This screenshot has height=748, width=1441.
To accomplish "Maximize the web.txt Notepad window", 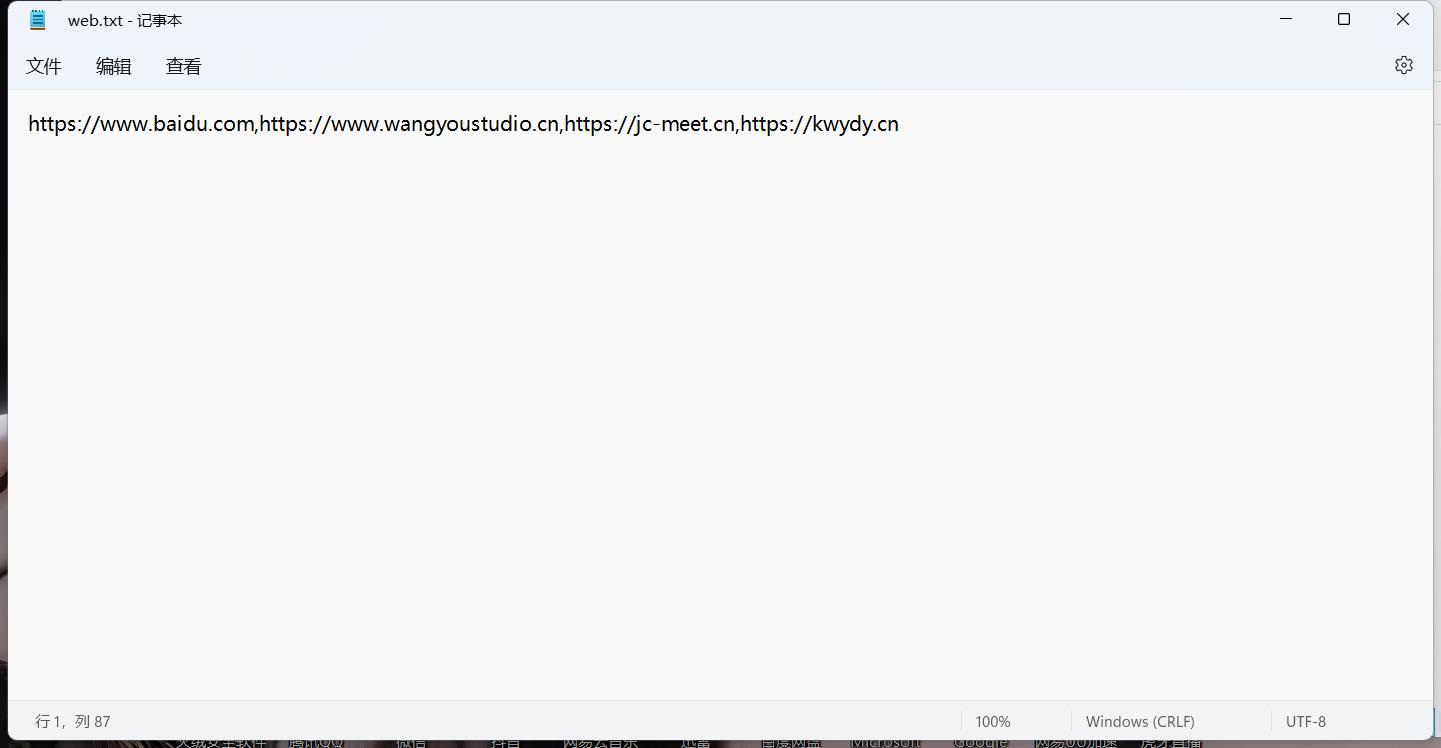I will (1344, 19).
